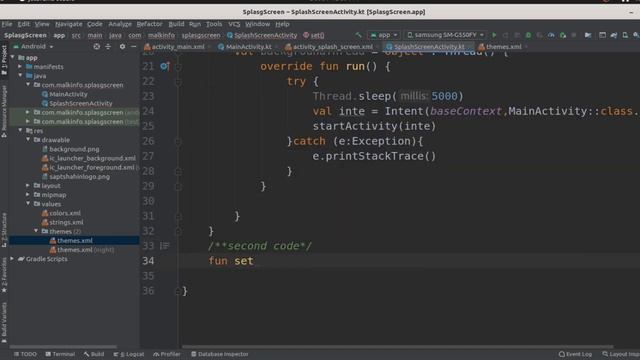Switch to the activity_main.xml editor tab
This screenshot has height=360, width=640.
(x=176, y=47)
